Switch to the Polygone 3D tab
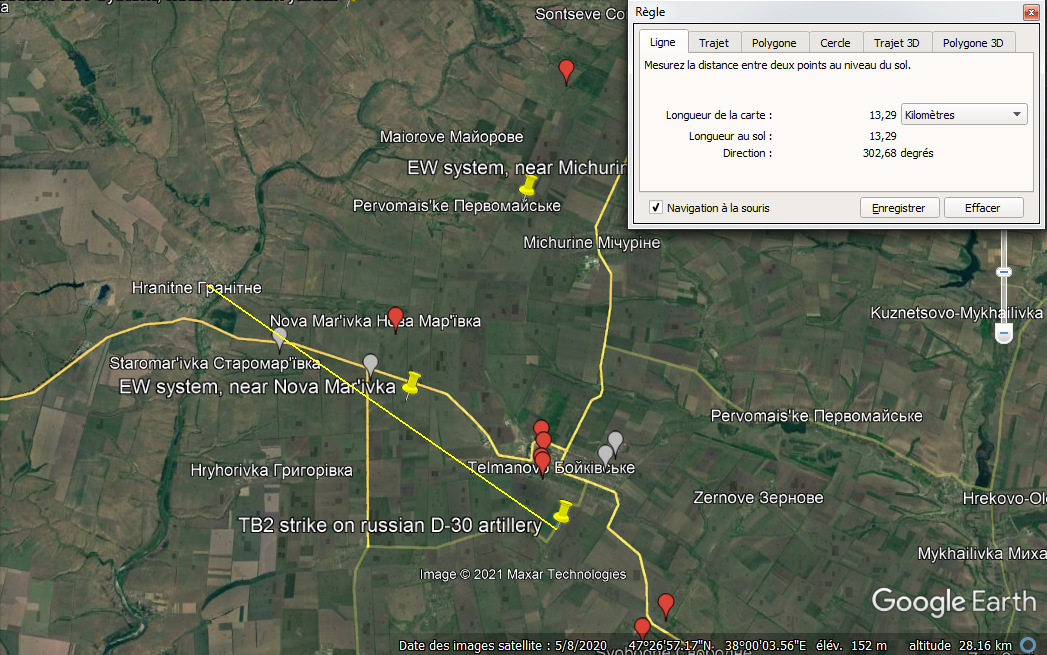 point(972,43)
